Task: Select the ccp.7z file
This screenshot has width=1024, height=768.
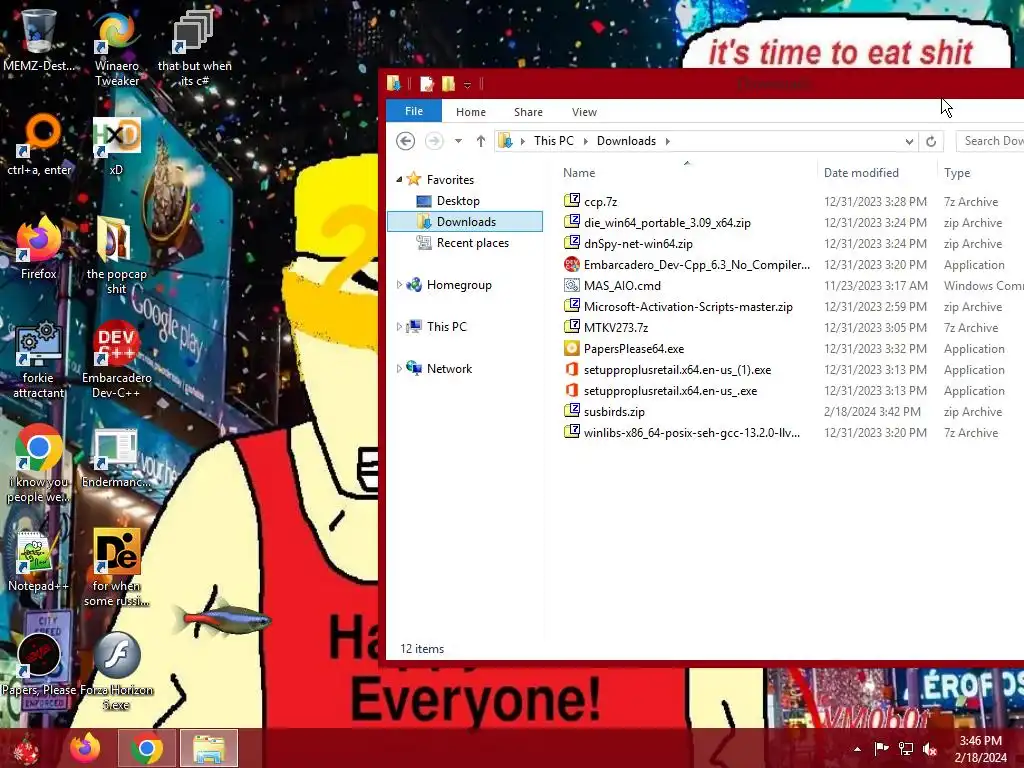Action: tap(600, 202)
